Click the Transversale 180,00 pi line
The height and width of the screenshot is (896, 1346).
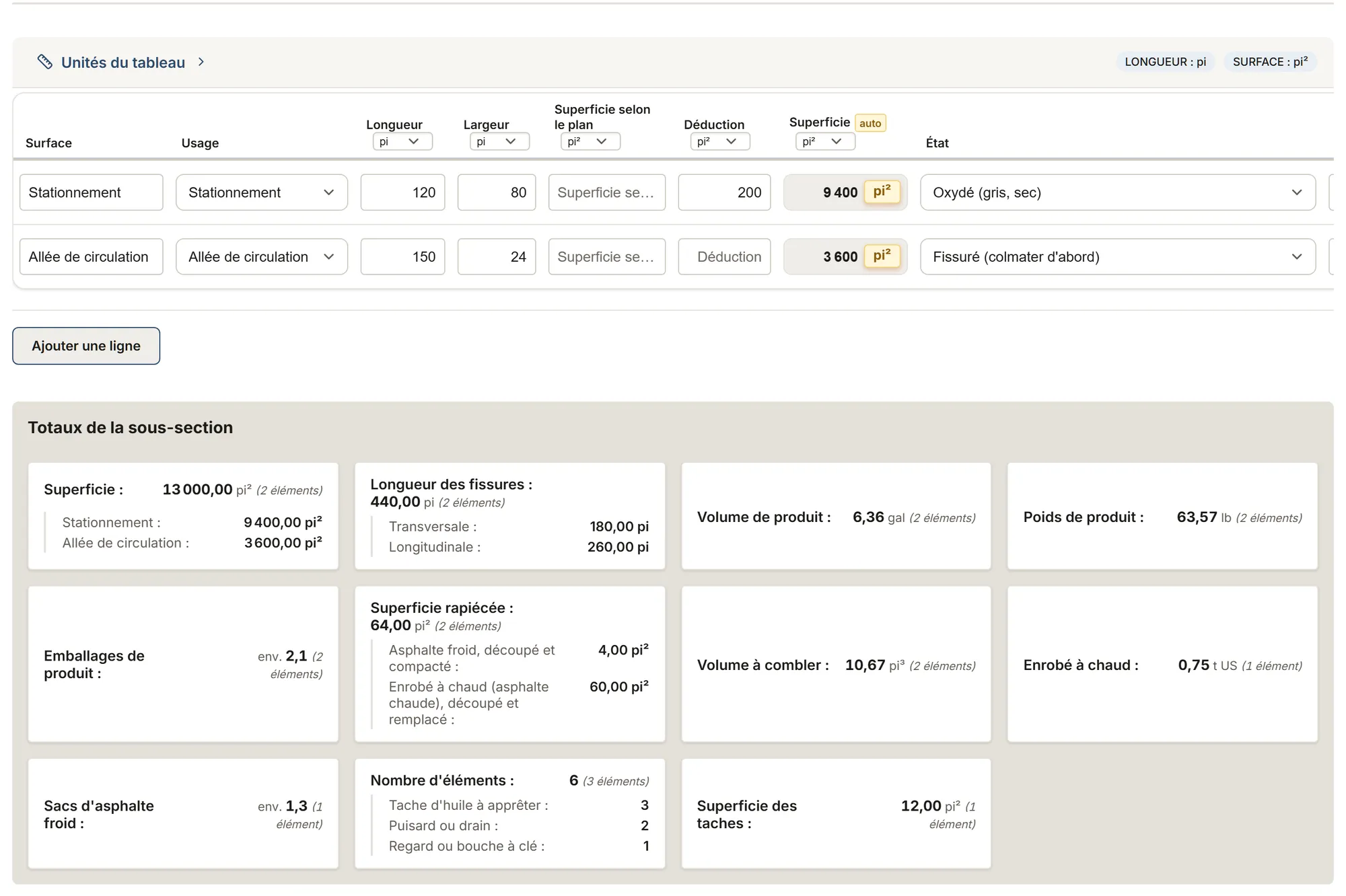518,527
